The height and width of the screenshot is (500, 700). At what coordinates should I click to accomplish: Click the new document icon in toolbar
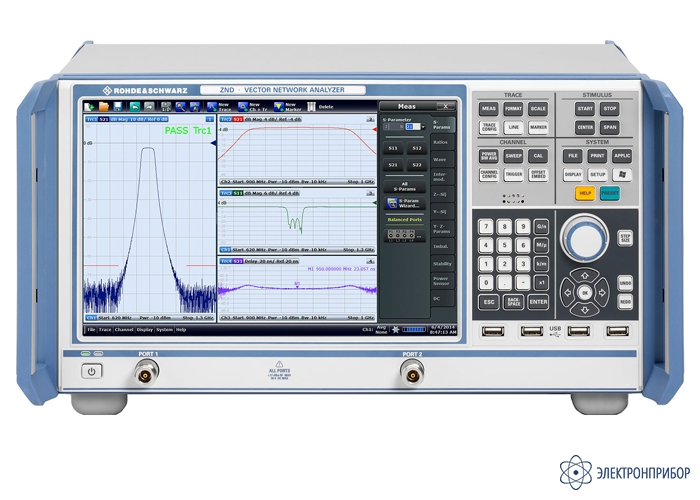tap(89, 106)
